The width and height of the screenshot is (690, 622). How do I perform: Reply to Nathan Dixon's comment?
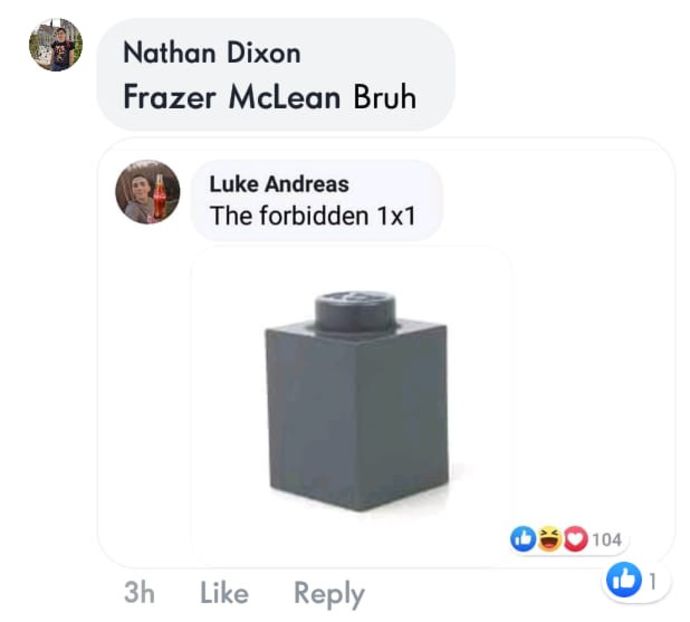tap(329, 594)
